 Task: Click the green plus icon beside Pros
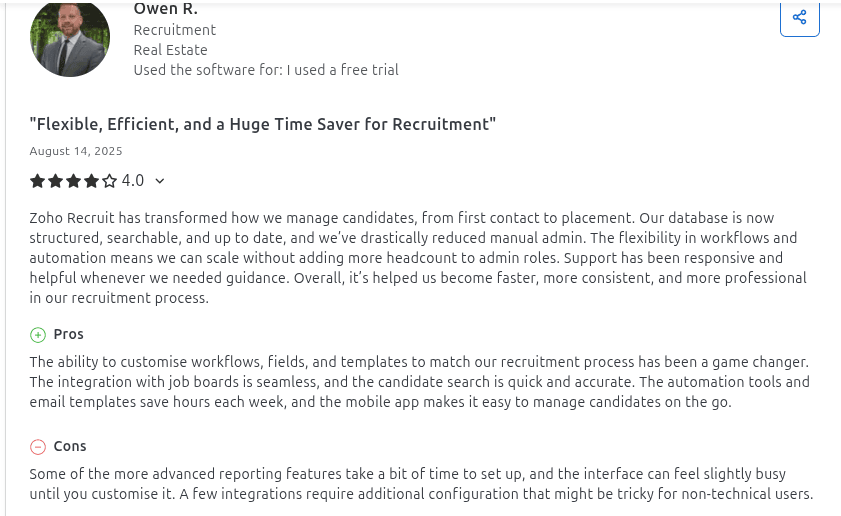point(38,335)
